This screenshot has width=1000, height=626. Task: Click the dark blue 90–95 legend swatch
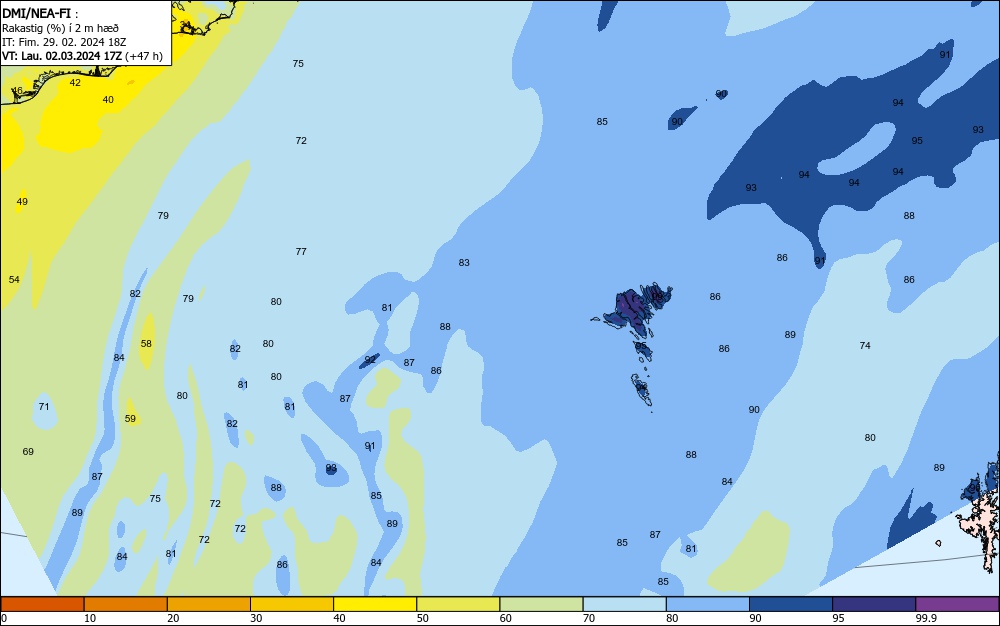791,604
